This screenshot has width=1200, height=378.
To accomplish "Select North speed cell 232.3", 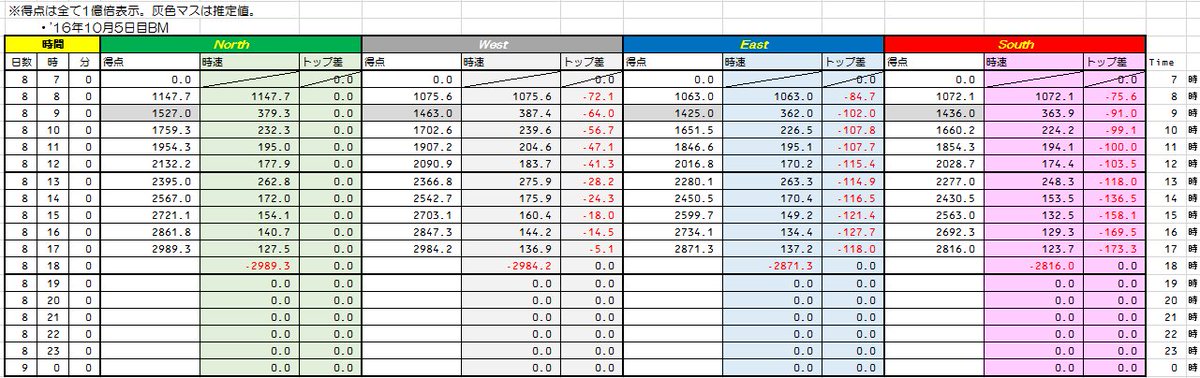I will point(249,130).
